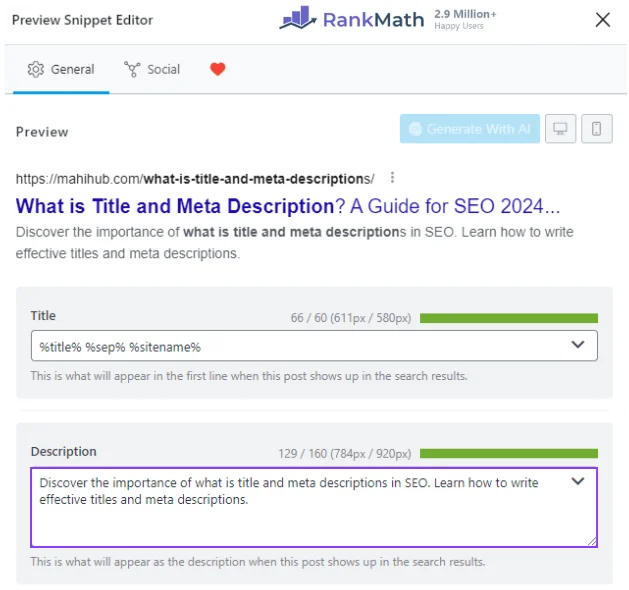The height and width of the screenshot is (590, 629).
Task: Expand the Title variables dropdown arrow
Action: [x=578, y=345]
